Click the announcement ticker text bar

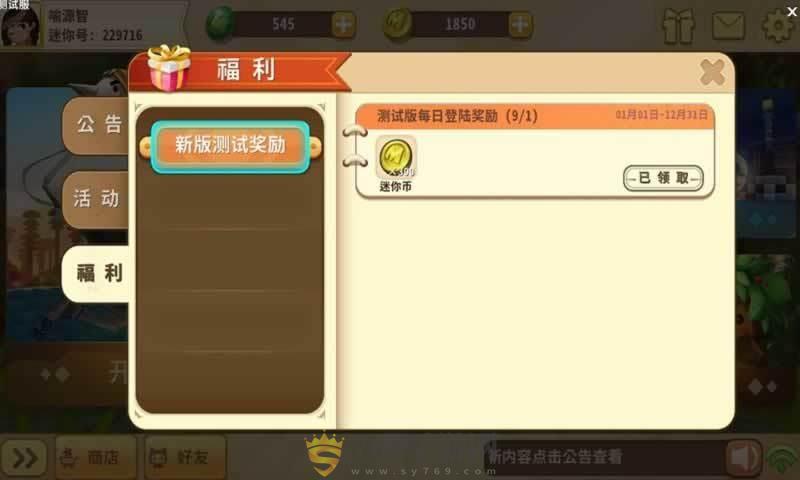[606, 457]
